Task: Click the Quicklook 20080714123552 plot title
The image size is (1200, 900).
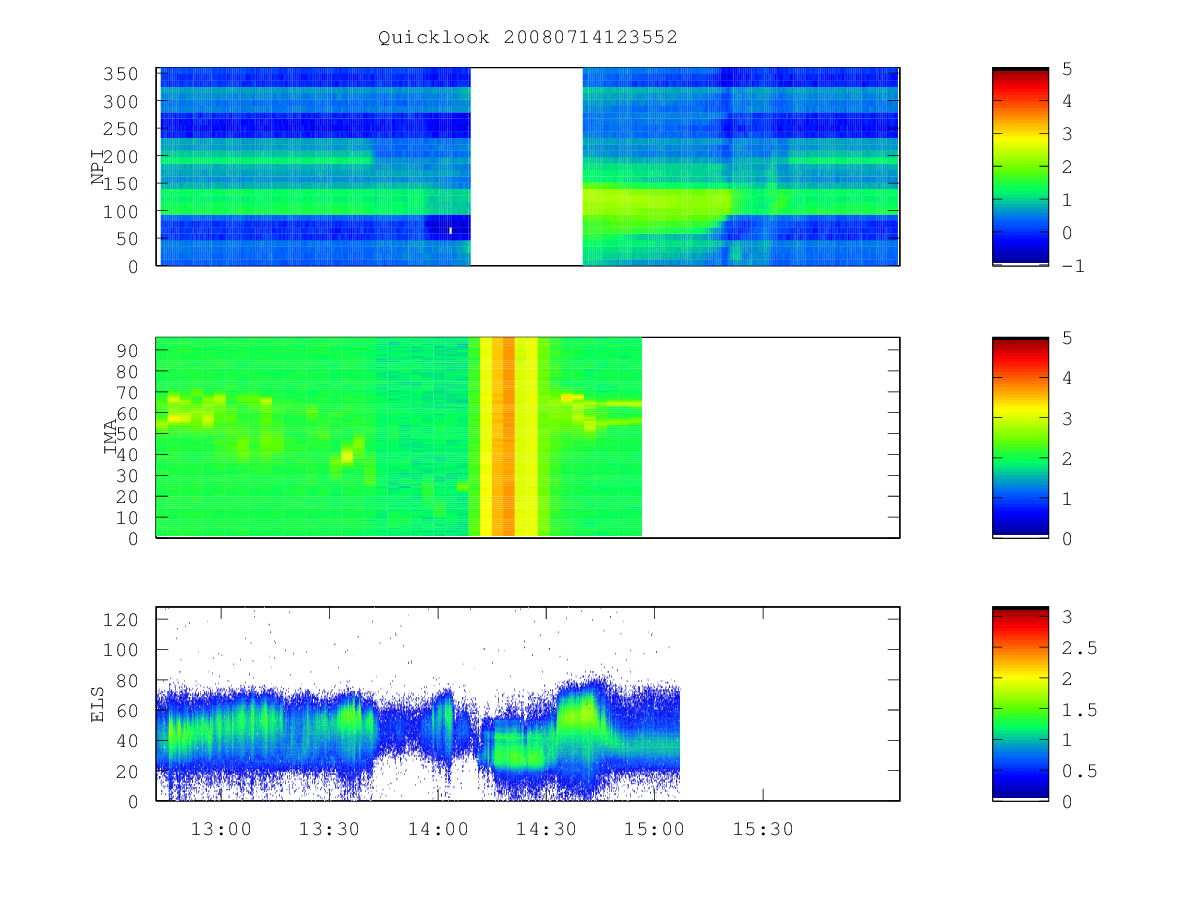Action: coord(528,37)
